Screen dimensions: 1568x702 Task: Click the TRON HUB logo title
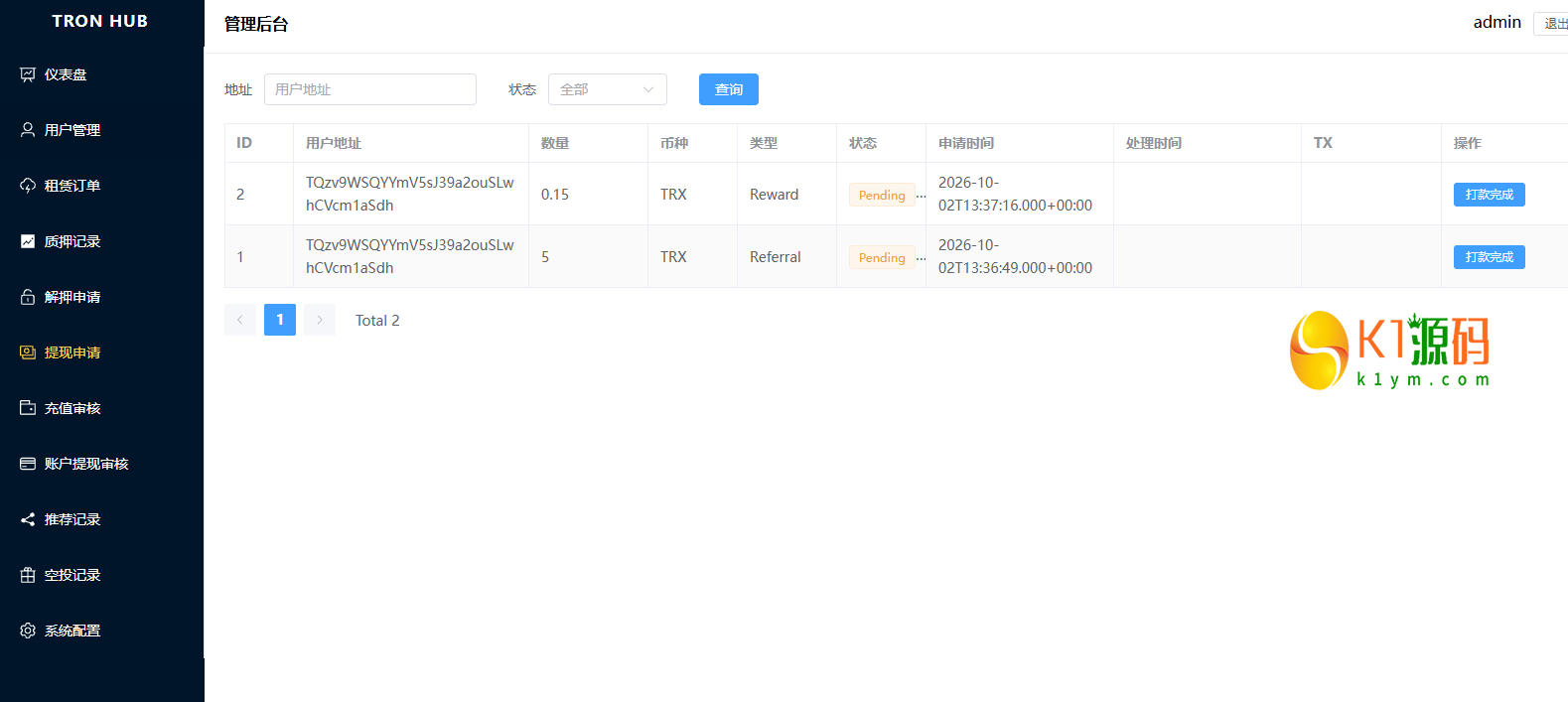(100, 21)
